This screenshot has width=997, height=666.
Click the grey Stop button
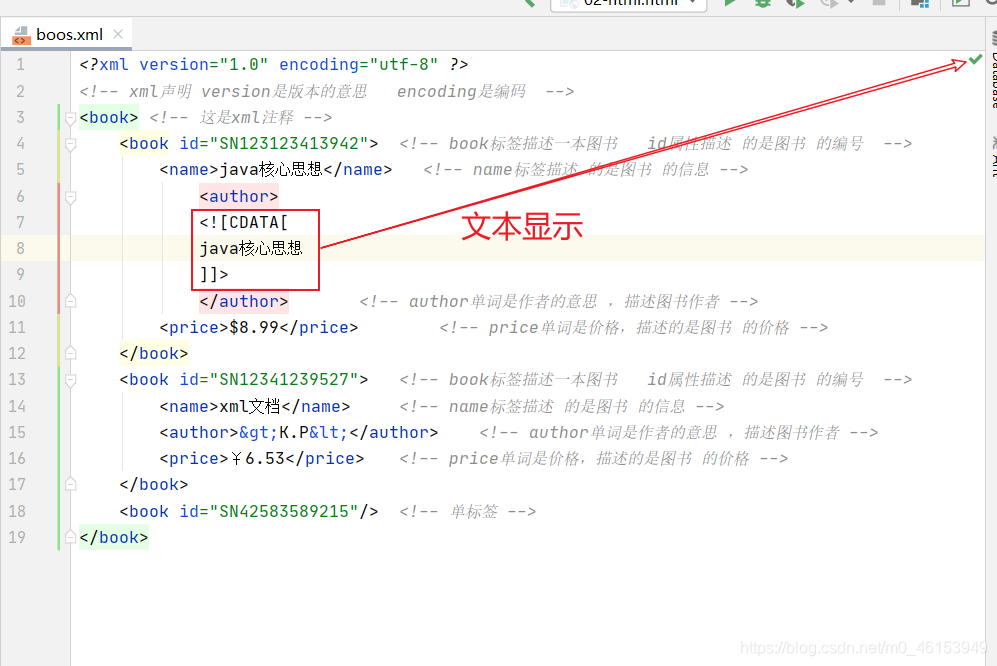pos(878,3)
